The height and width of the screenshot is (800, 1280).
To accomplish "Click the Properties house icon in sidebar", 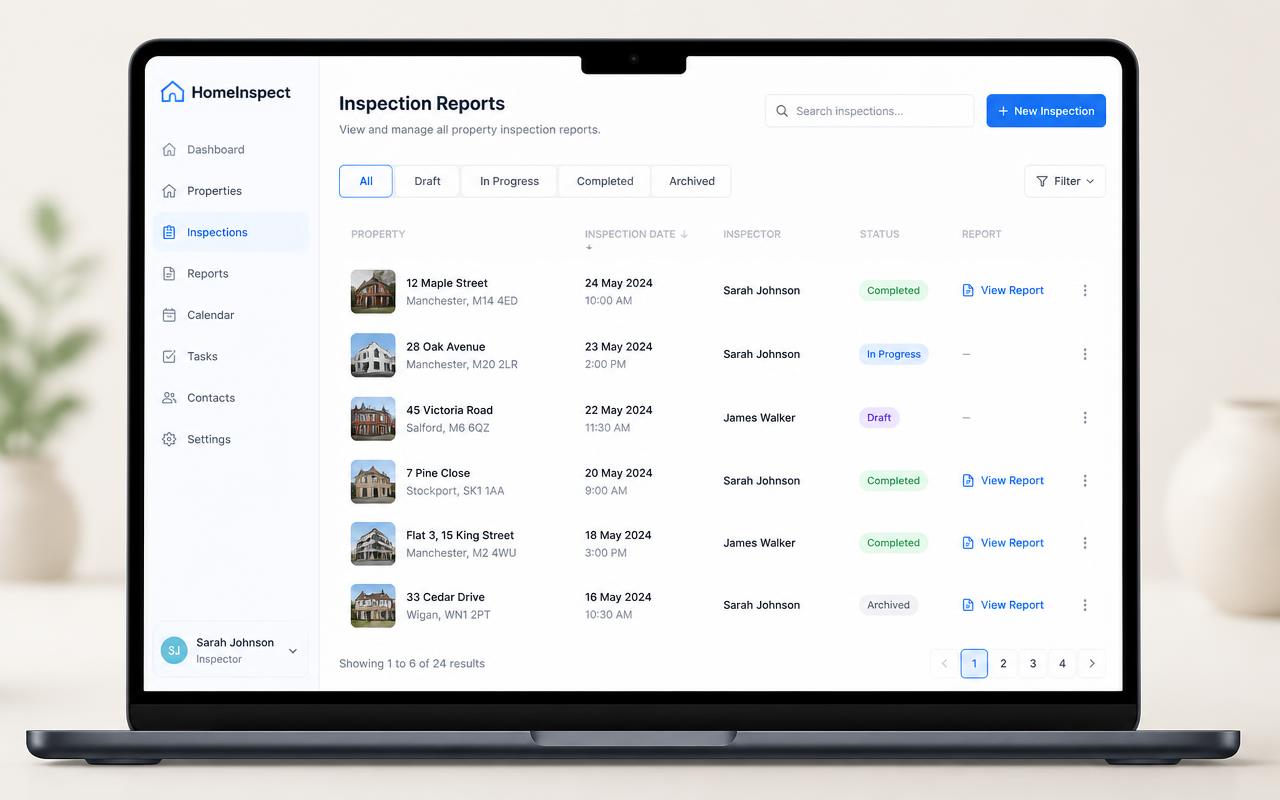I will 169,191.
